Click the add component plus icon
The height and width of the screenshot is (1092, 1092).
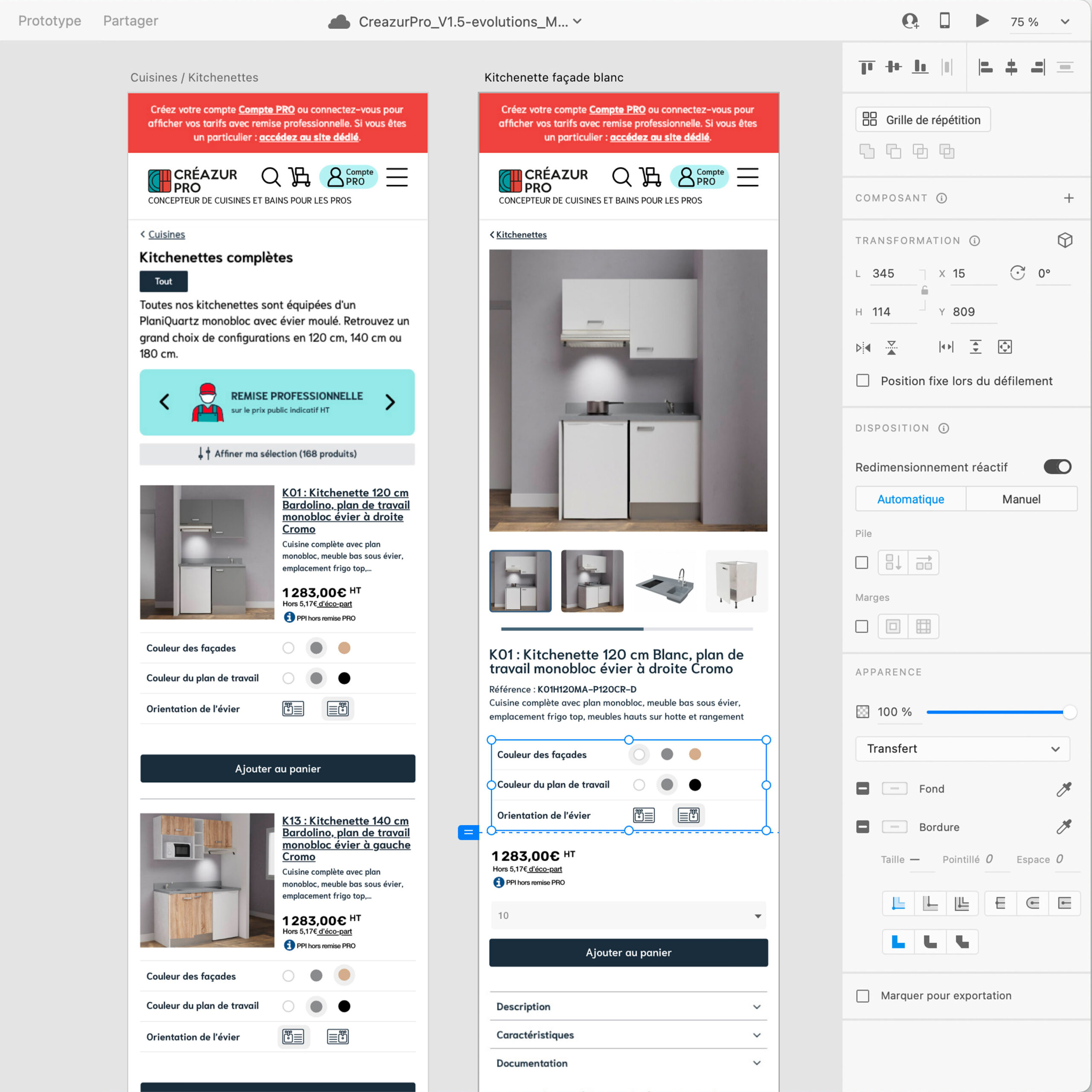pos(1068,198)
